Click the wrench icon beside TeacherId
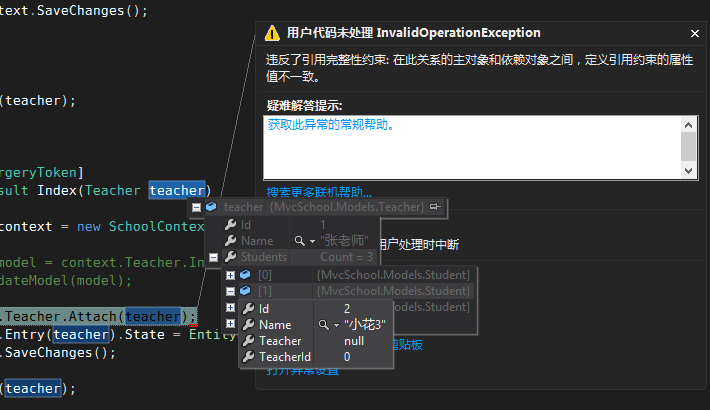The image size is (710, 410). point(248,357)
